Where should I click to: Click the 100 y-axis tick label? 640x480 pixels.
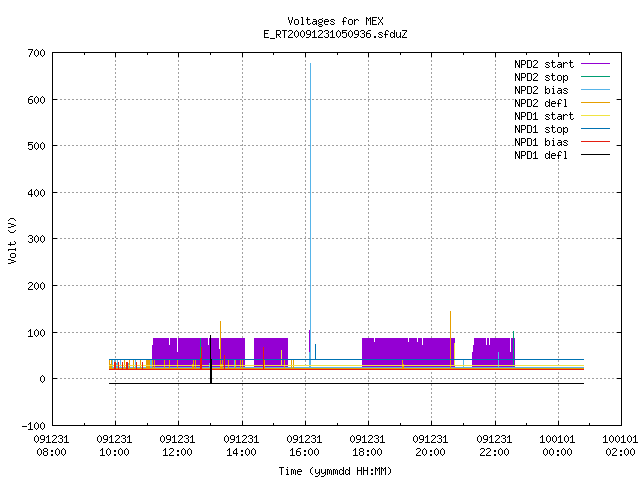36,333
